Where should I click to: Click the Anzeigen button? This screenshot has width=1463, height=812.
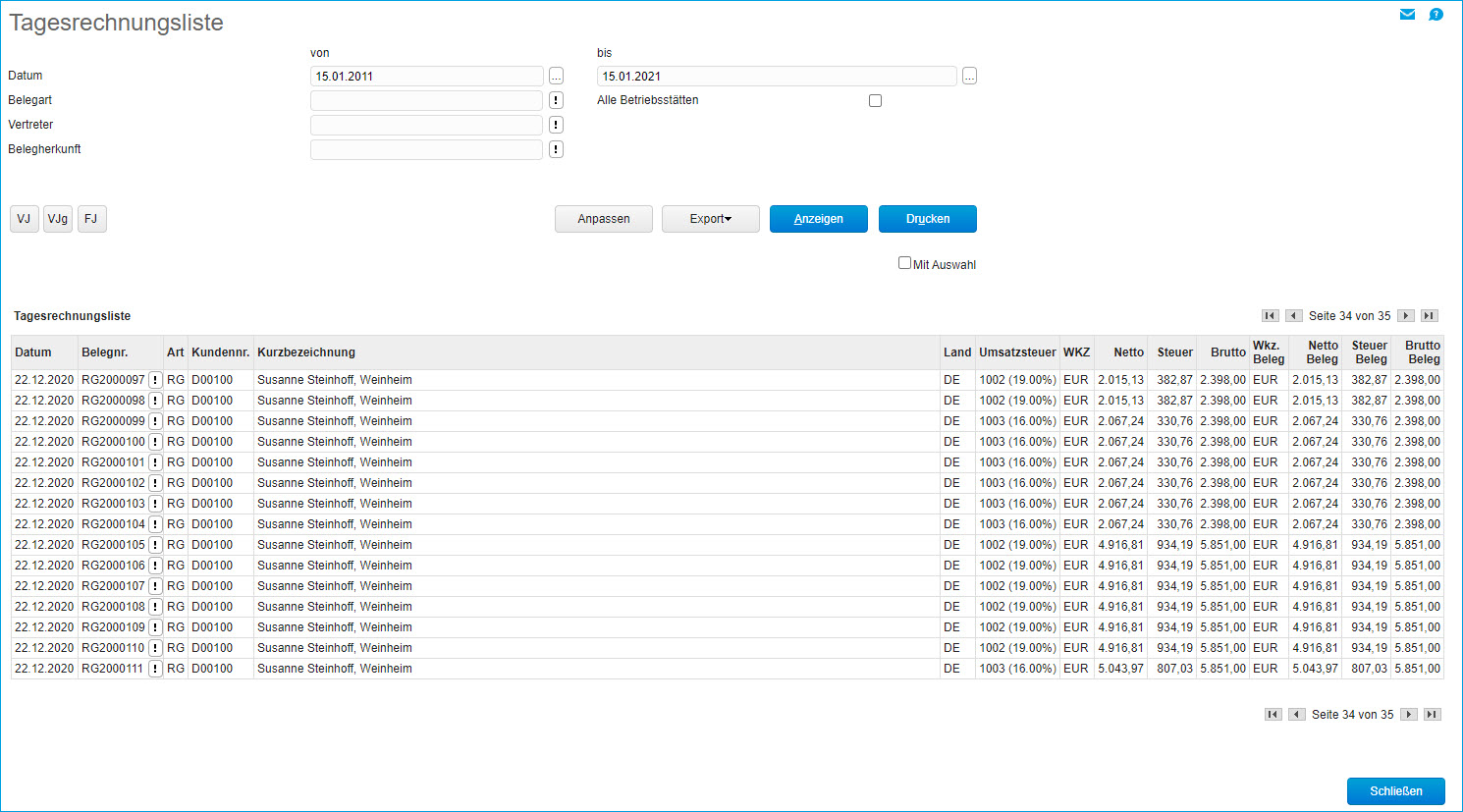tap(818, 219)
